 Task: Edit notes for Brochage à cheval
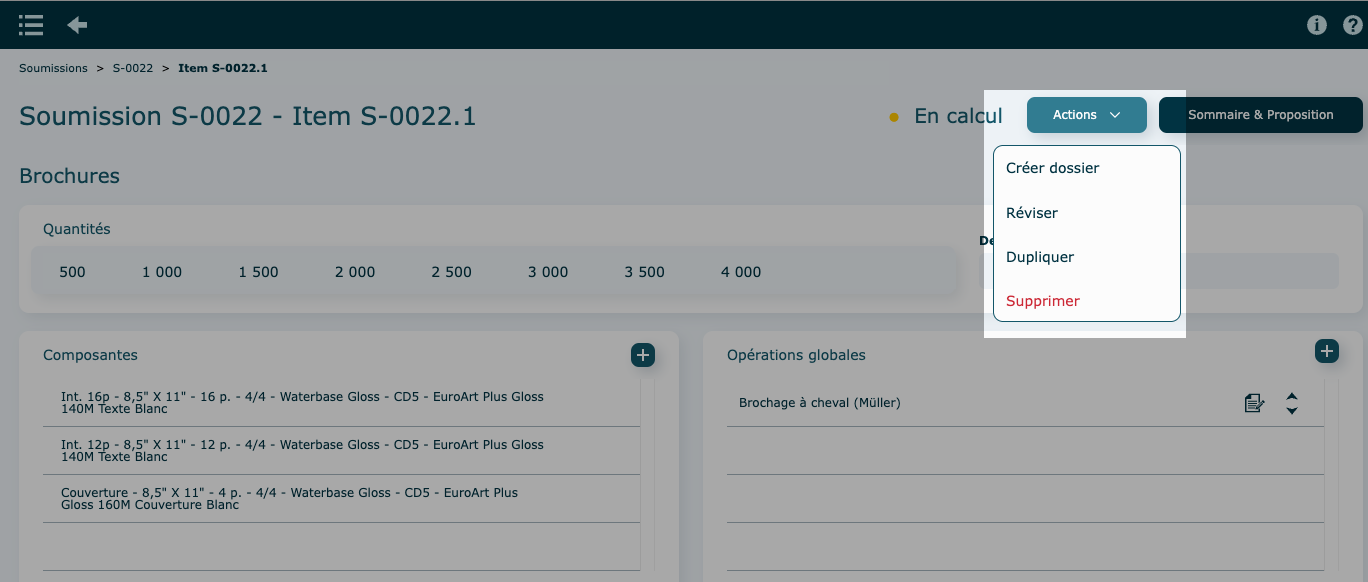(x=1254, y=403)
